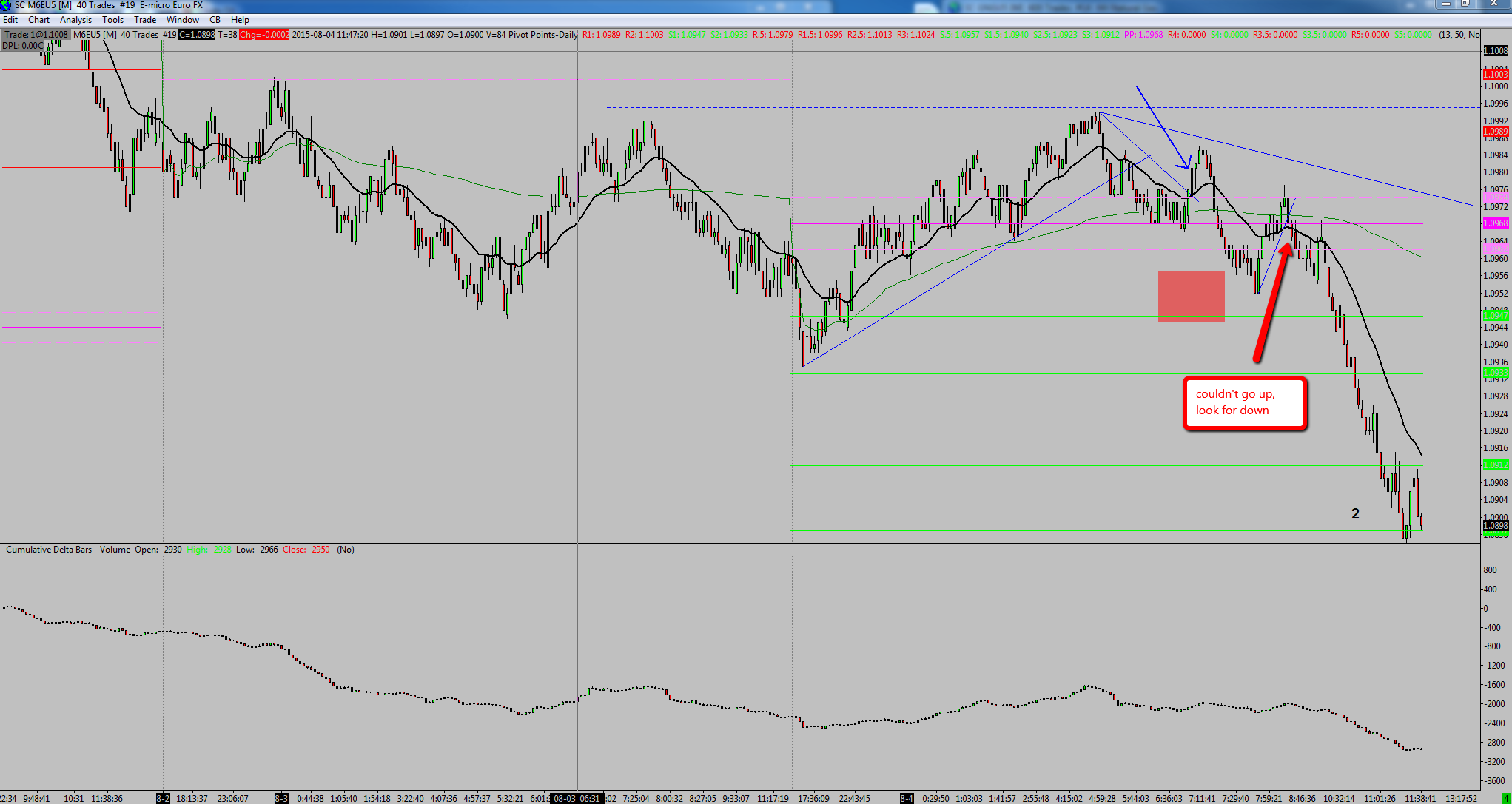Click the '08-03 06:31' cursor time label
Screen dimensions: 1512x804
click(x=577, y=799)
